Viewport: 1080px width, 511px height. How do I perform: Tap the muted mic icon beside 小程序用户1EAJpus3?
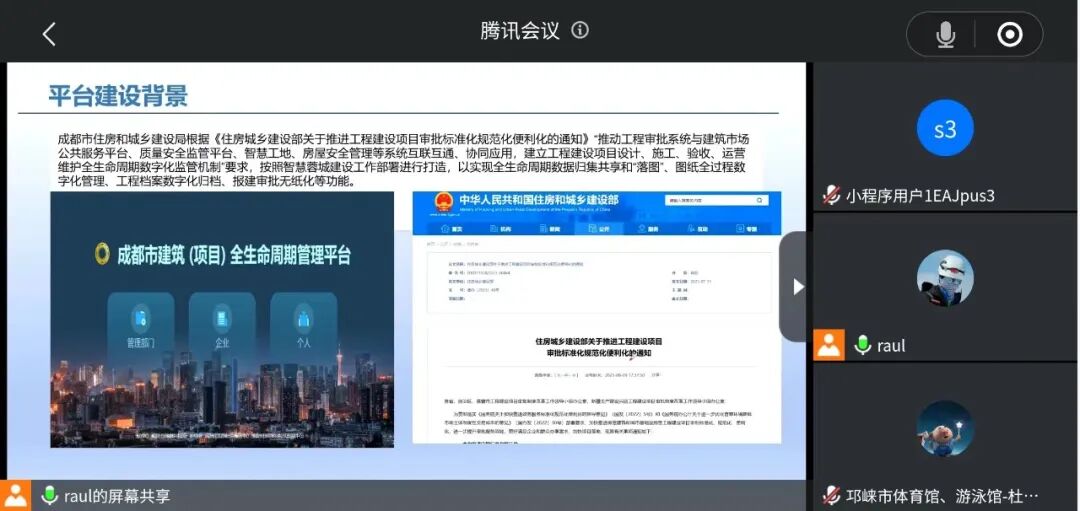click(831, 196)
